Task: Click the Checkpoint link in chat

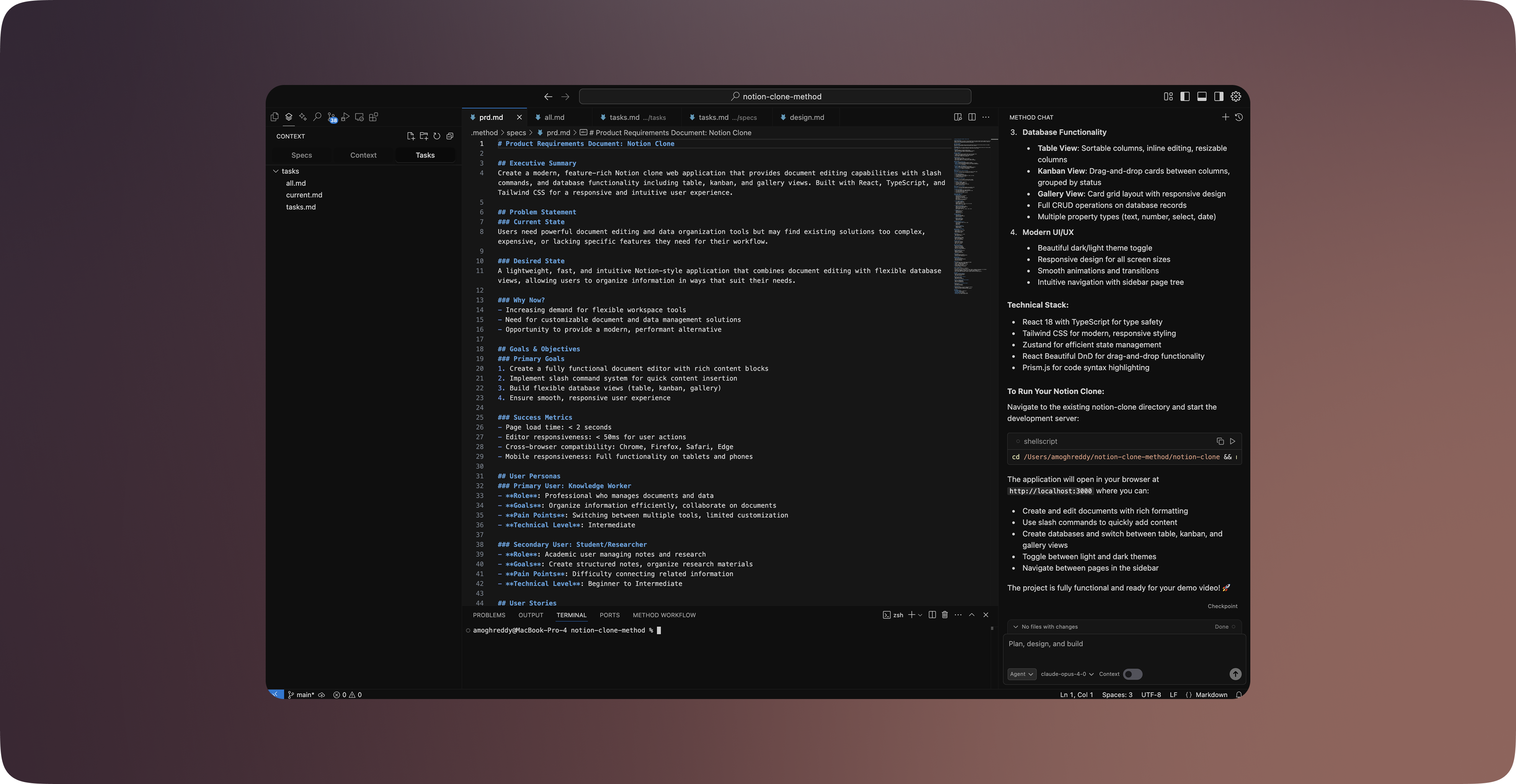Action: (x=1222, y=606)
